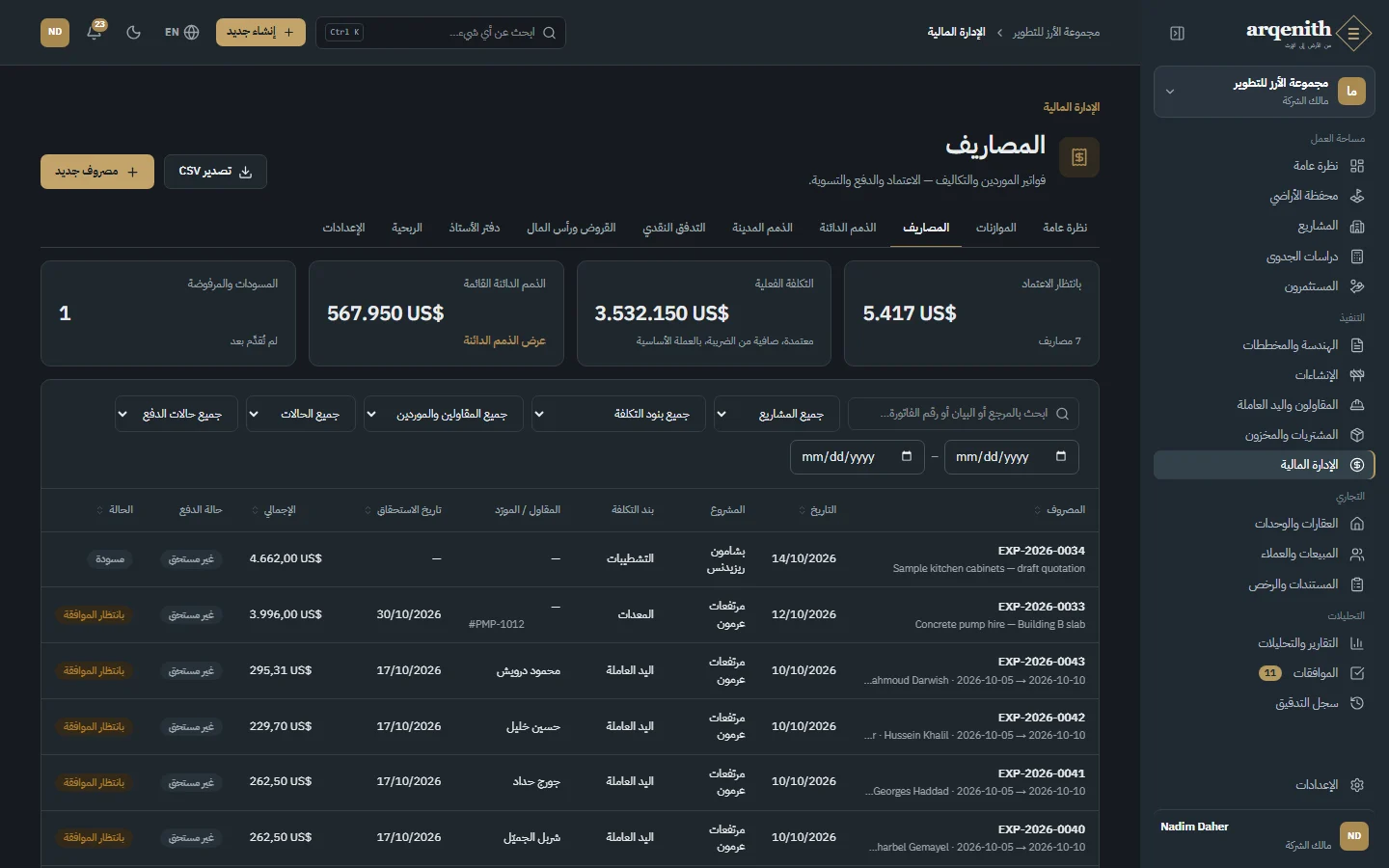The image size is (1389, 868).
Task: Open الإدارة المالية sidebar icon
Action: click(x=1357, y=465)
